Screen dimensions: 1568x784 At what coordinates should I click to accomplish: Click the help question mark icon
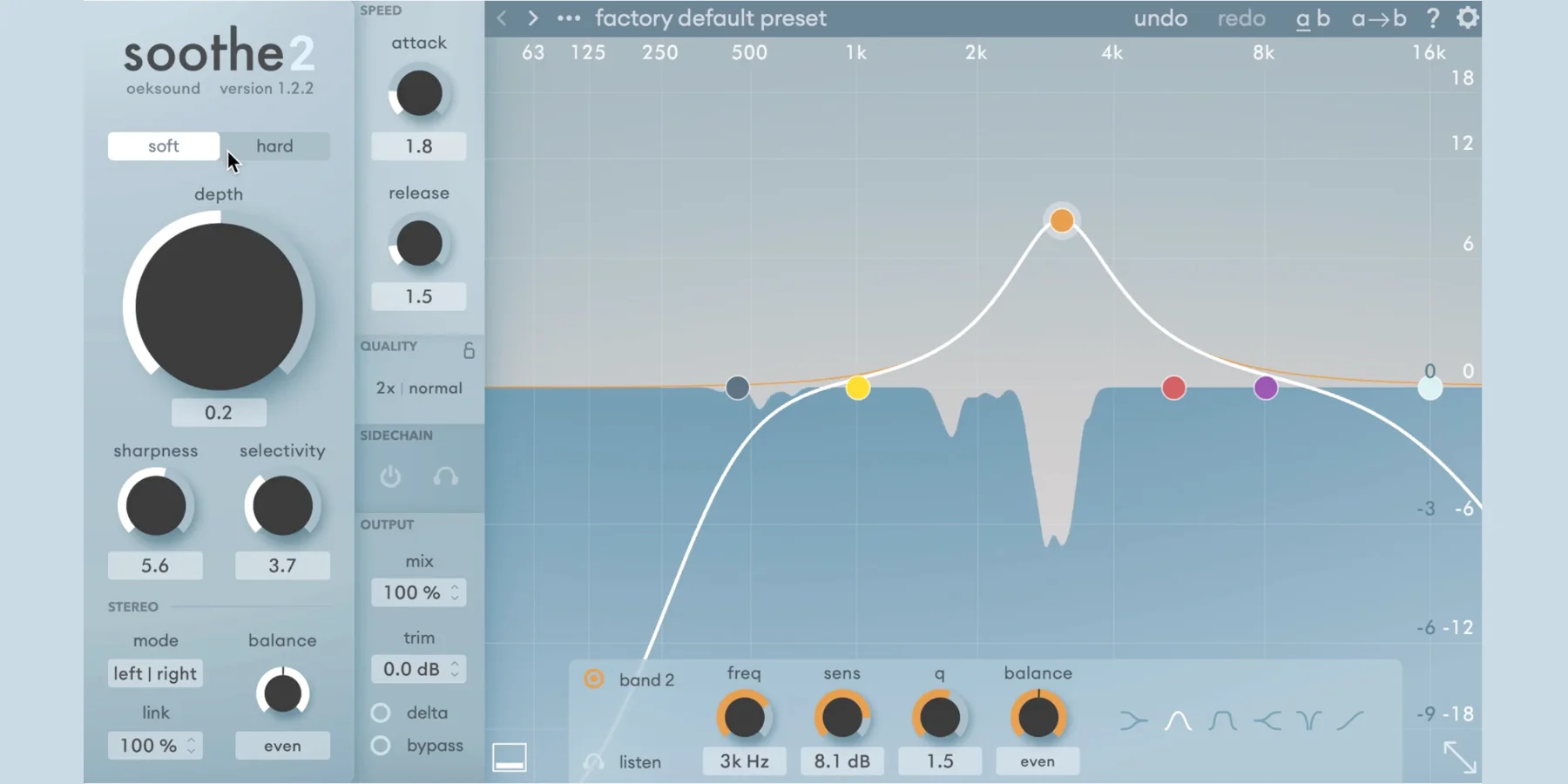[x=1432, y=18]
